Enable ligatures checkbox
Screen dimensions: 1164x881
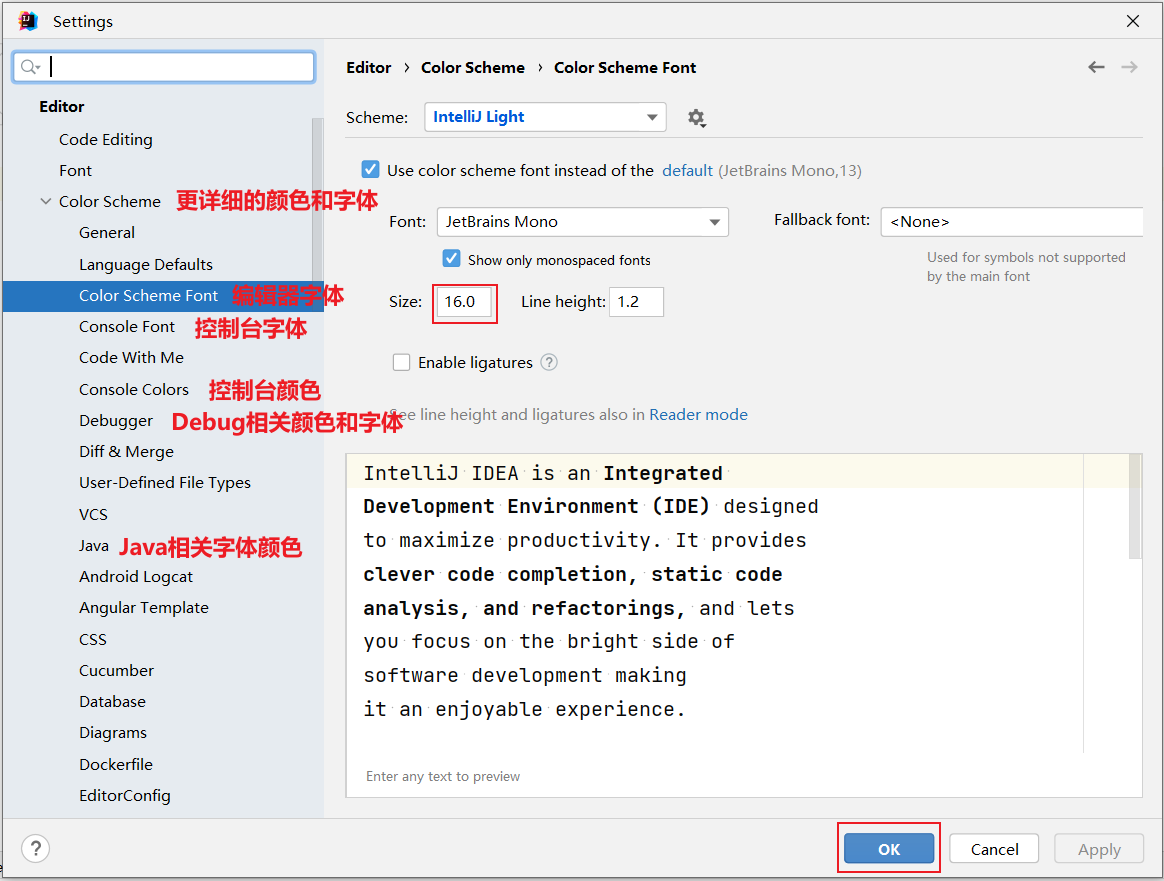(401, 362)
